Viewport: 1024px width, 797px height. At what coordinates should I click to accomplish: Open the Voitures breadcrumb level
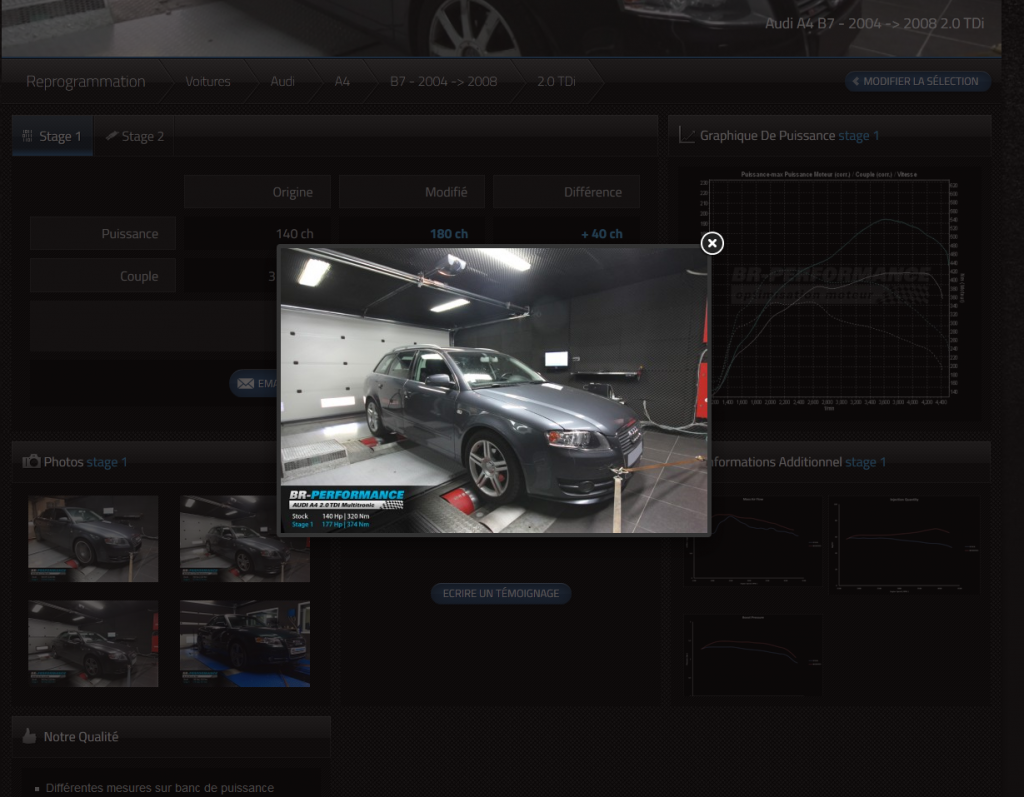coord(207,81)
